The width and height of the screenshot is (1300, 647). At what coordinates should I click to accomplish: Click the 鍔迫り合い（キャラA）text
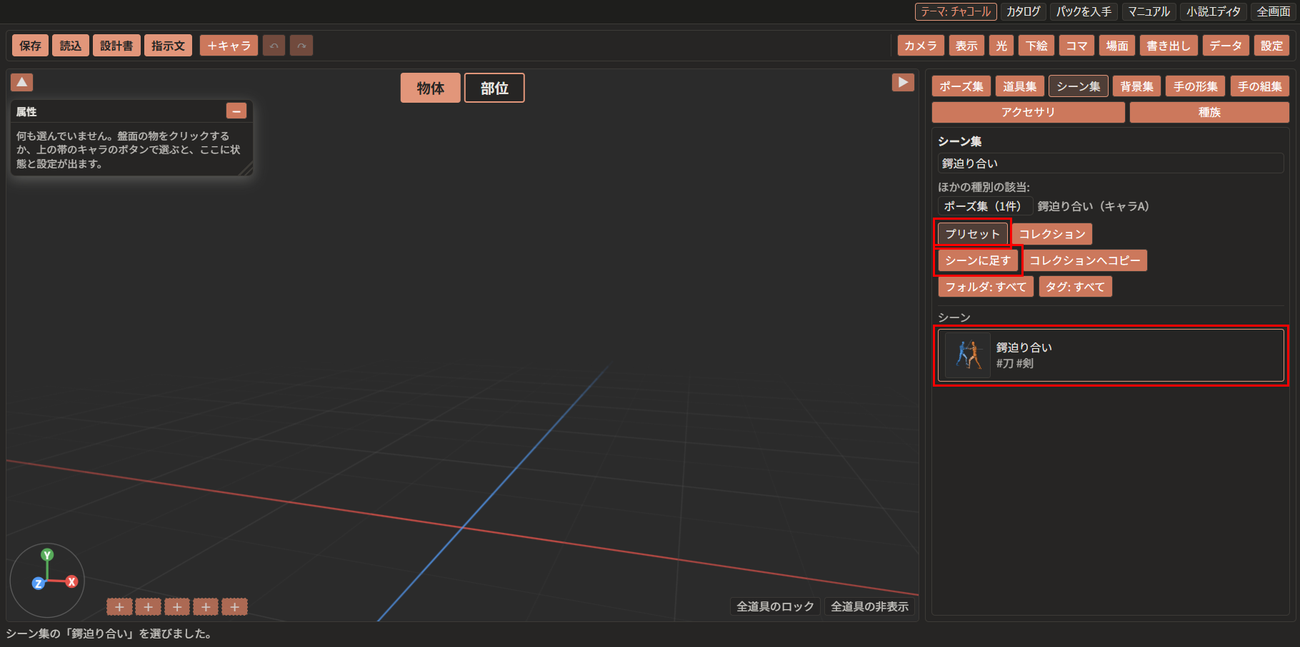click(1093, 206)
